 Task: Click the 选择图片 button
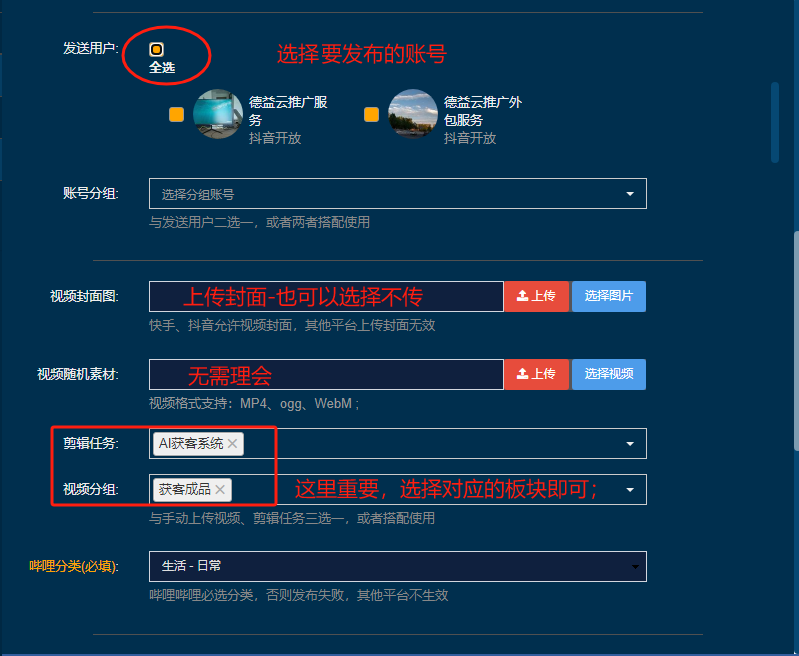click(609, 296)
